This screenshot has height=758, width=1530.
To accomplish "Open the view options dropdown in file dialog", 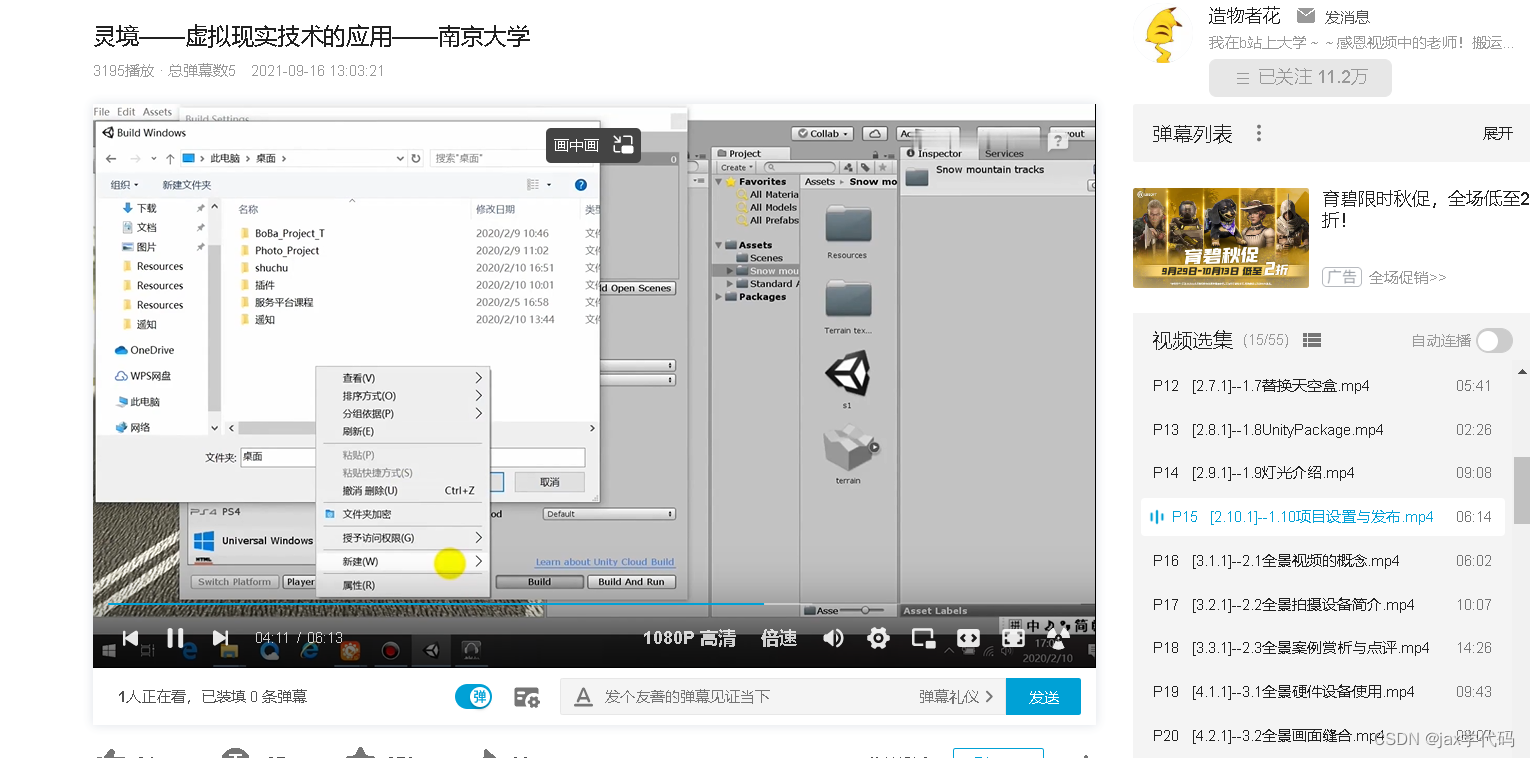I will click(549, 185).
